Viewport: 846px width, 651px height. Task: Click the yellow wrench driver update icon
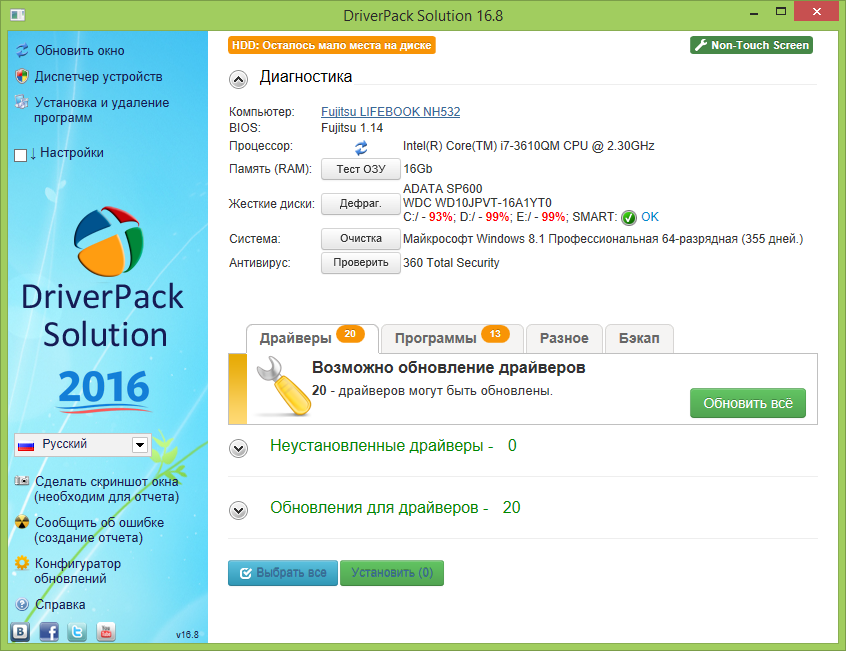(x=283, y=386)
